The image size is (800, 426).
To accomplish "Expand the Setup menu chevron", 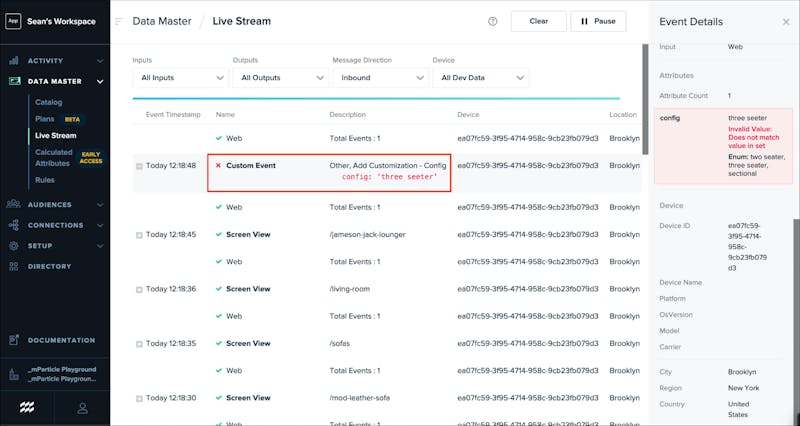I will coord(100,246).
